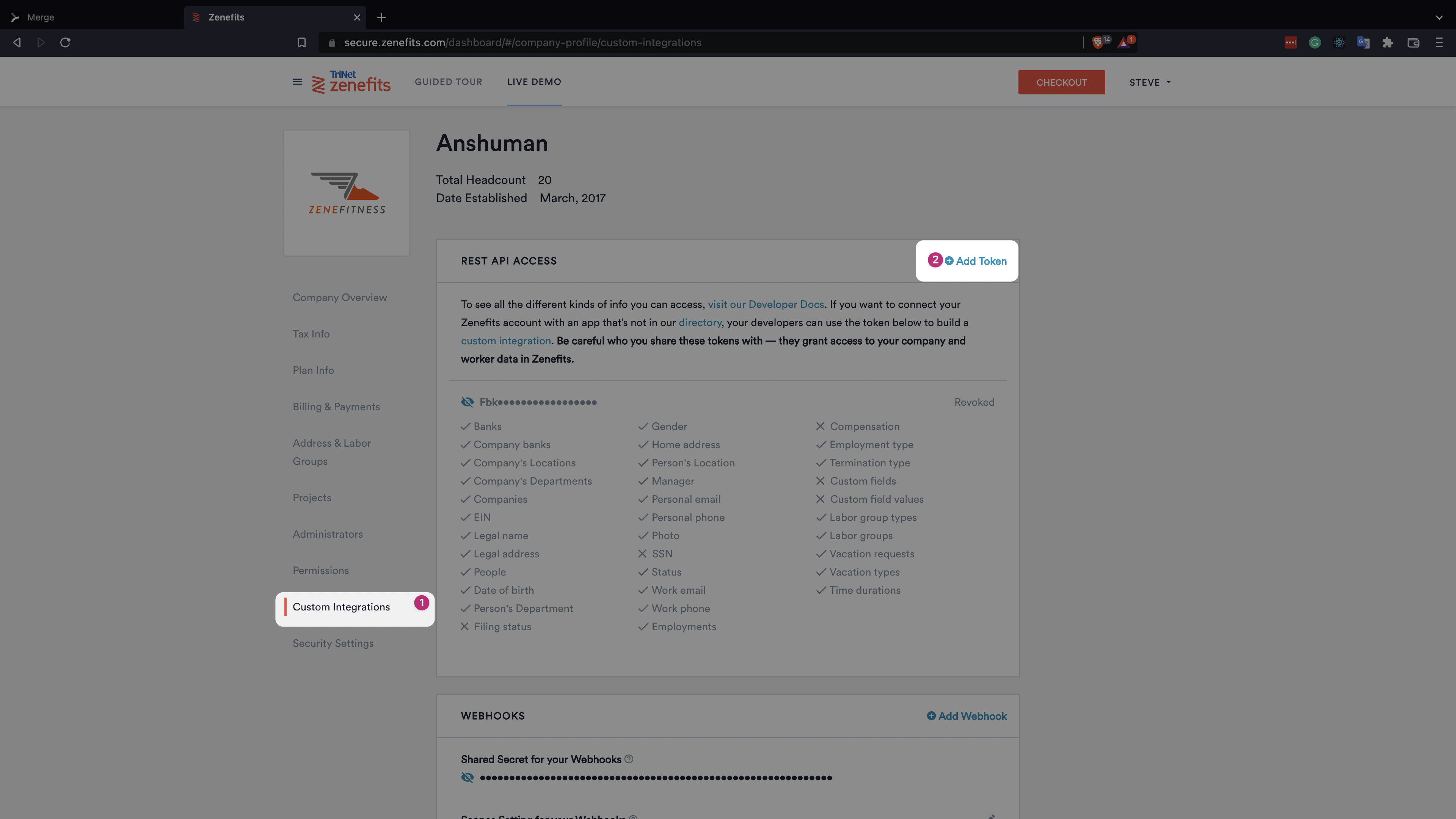The image size is (1456, 819).
Task: Click the TriNet Zenefits logo
Action: (351, 82)
